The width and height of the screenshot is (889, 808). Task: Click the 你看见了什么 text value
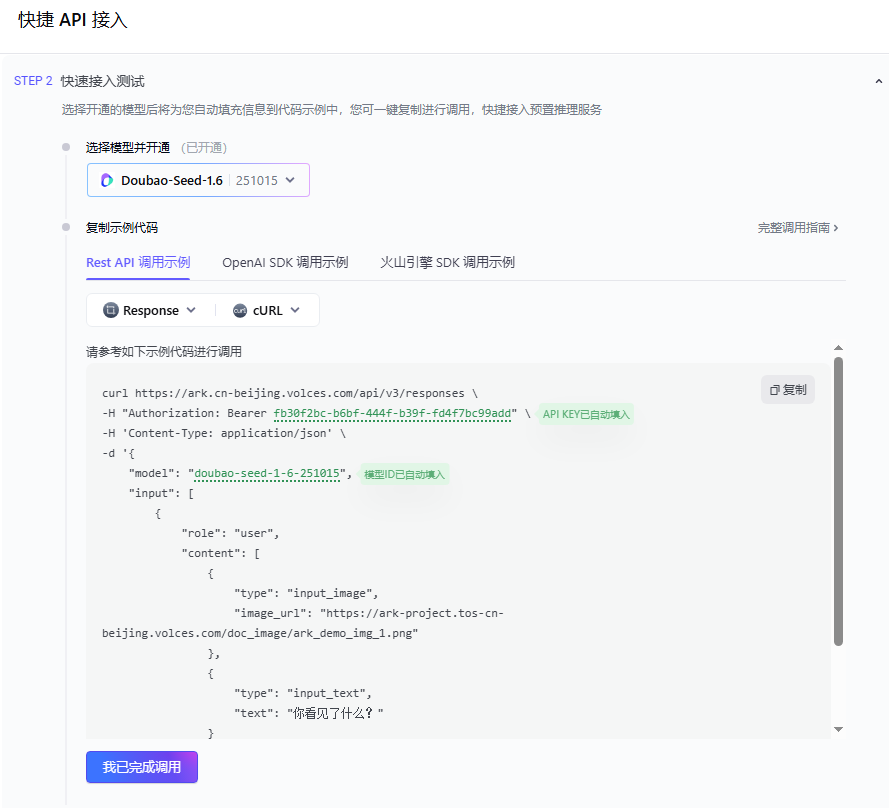pyautogui.click(x=335, y=713)
